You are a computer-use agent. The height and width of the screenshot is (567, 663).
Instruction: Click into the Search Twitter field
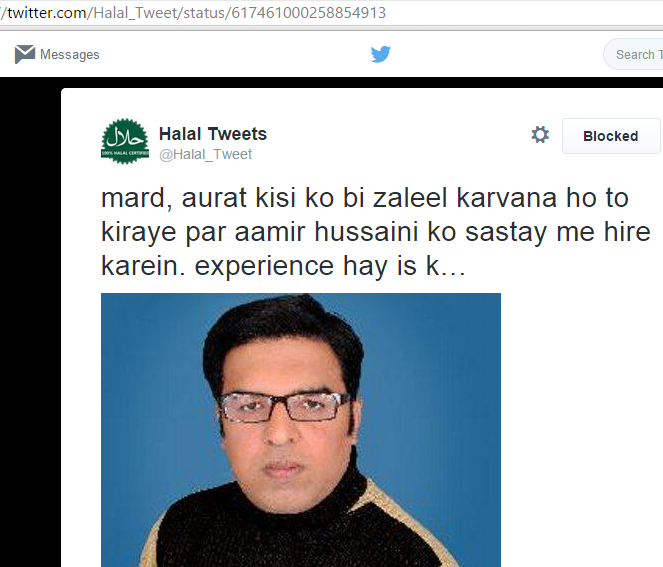click(633, 54)
